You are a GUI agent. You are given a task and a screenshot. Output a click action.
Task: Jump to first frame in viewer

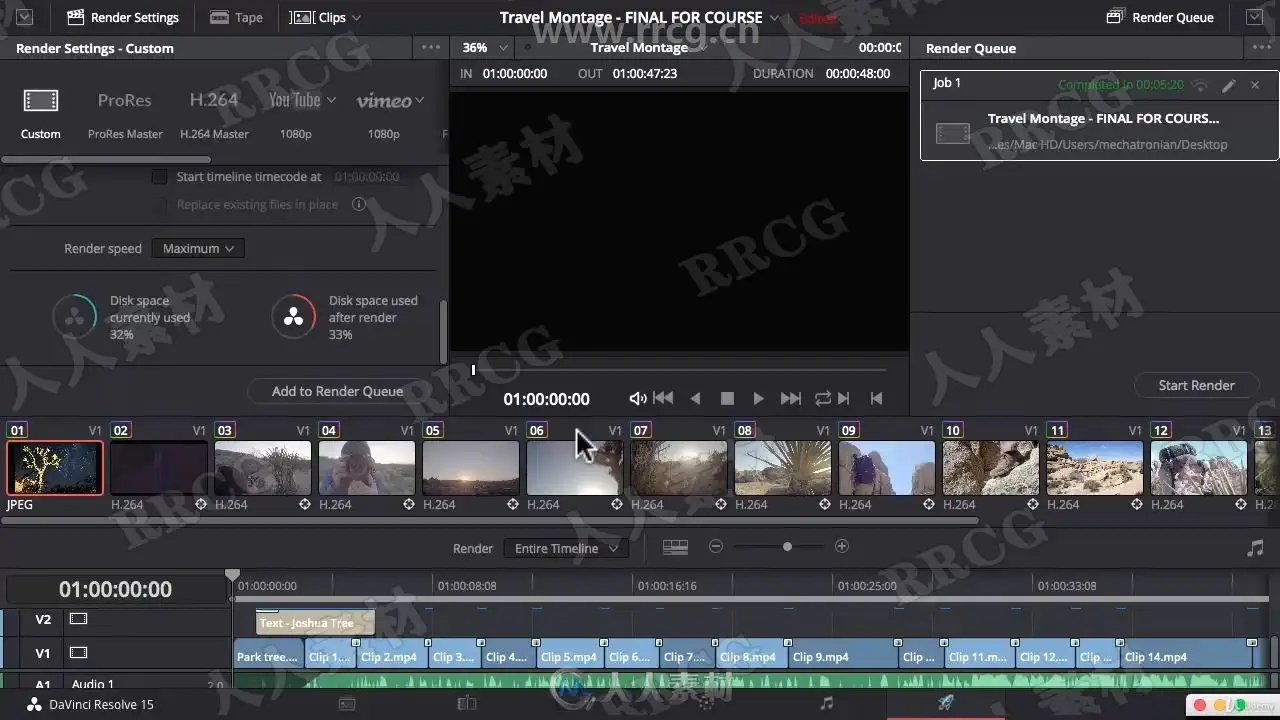tap(663, 398)
